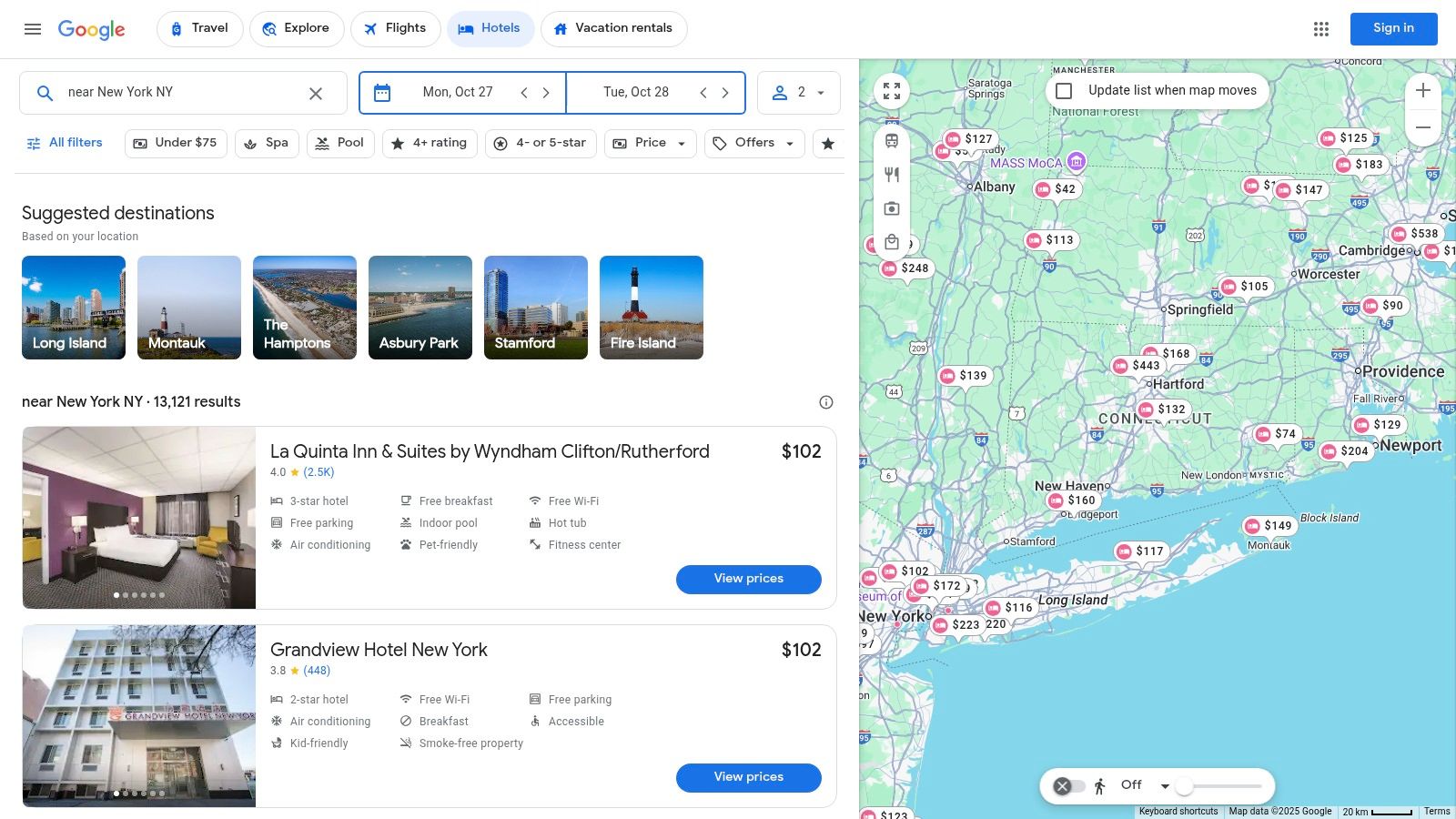Screen dimensions: 1456x819
Task: Go to Google home logo
Action: tap(92, 30)
